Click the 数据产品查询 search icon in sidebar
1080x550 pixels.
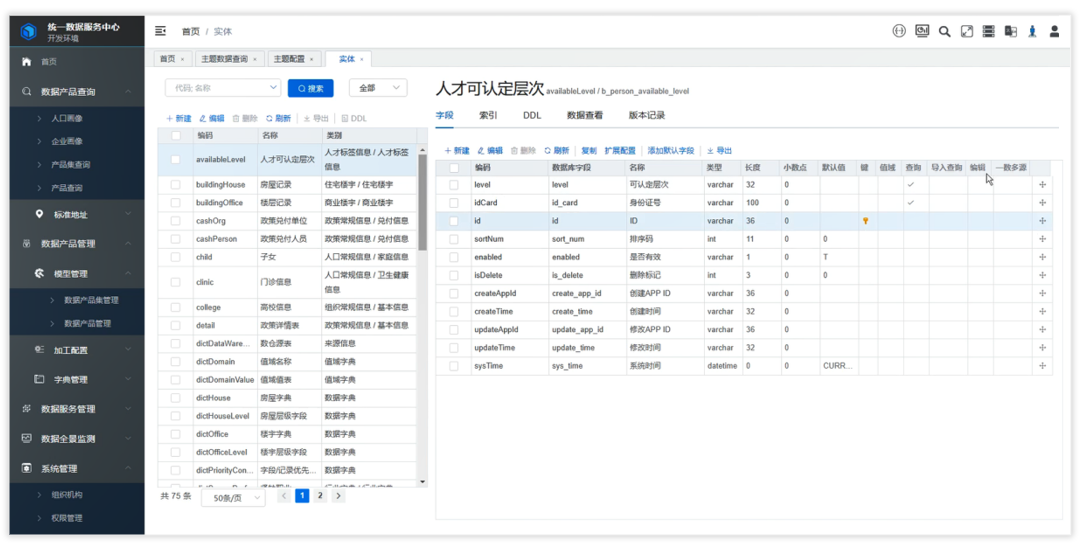pyautogui.click(x=27, y=92)
